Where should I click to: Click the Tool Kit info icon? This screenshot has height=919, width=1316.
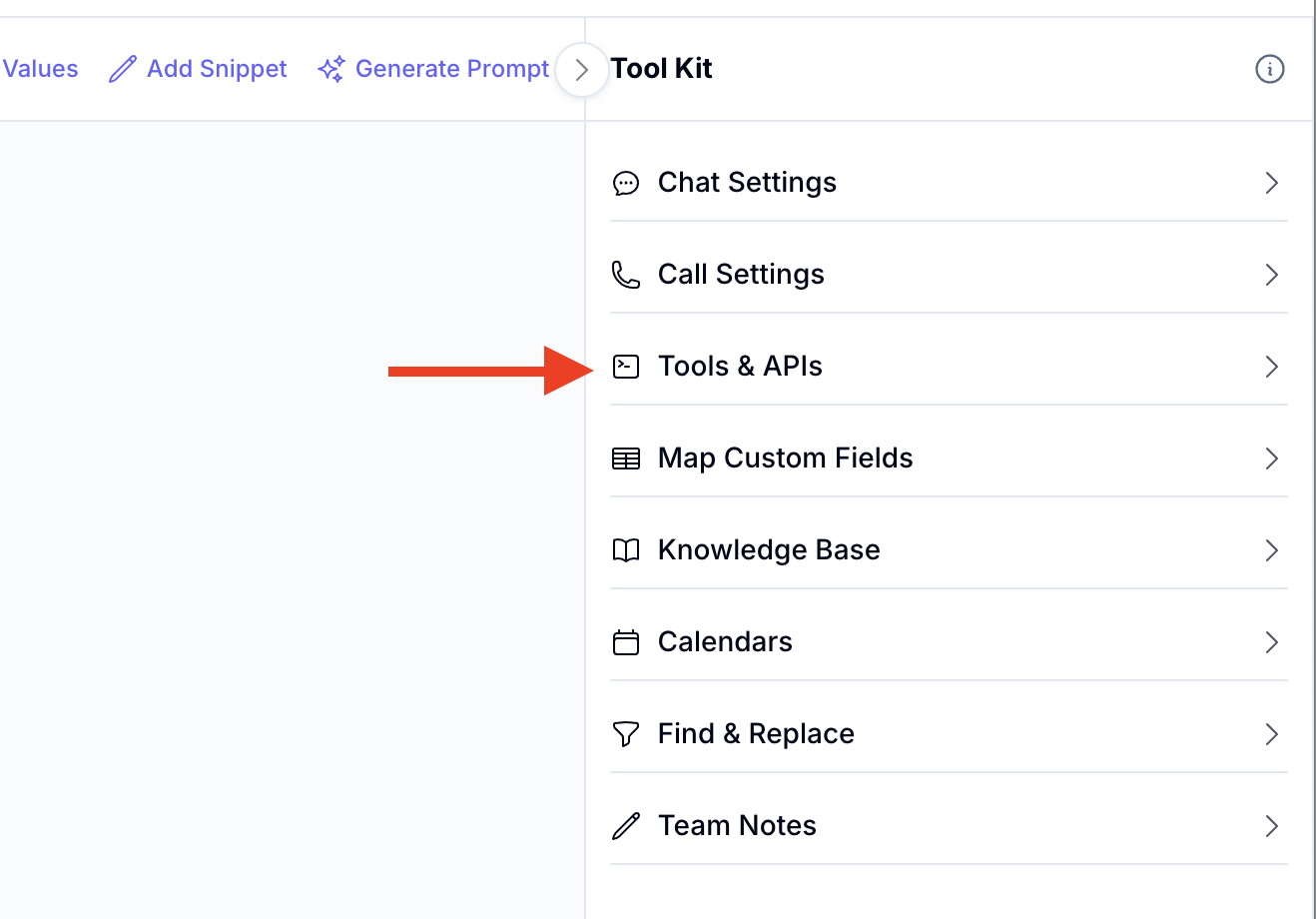[1269, 69]
